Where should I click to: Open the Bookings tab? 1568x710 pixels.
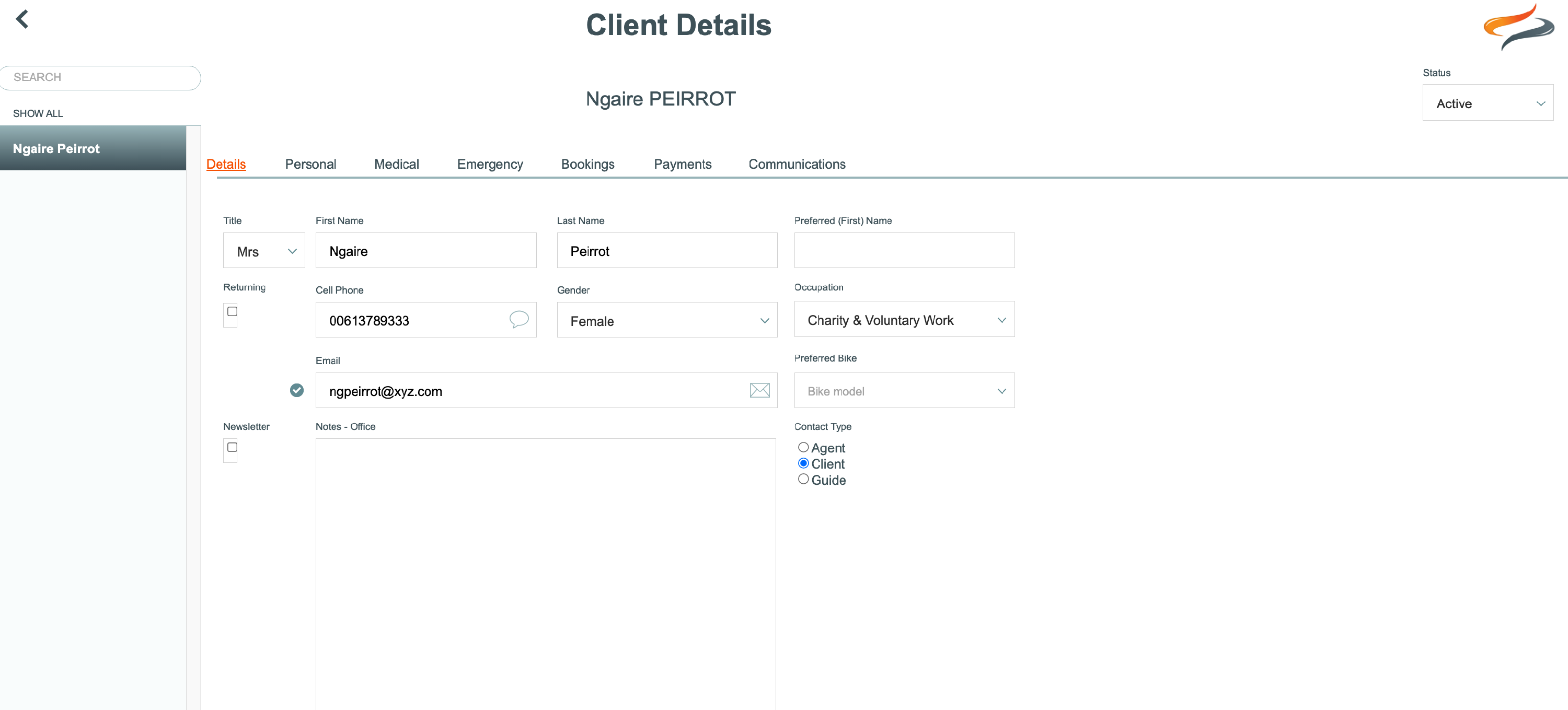tap(587, 164)
